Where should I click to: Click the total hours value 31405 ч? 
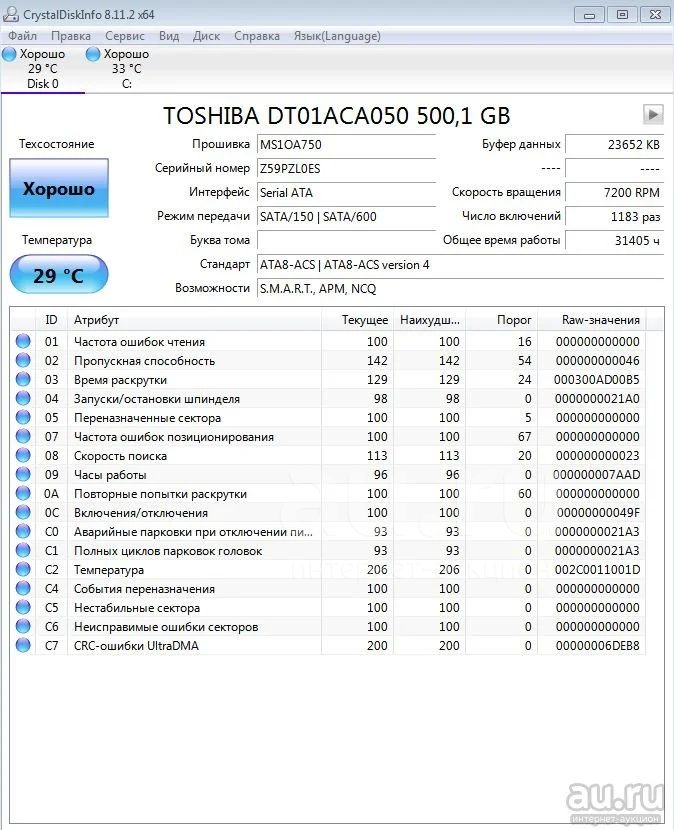614,240
